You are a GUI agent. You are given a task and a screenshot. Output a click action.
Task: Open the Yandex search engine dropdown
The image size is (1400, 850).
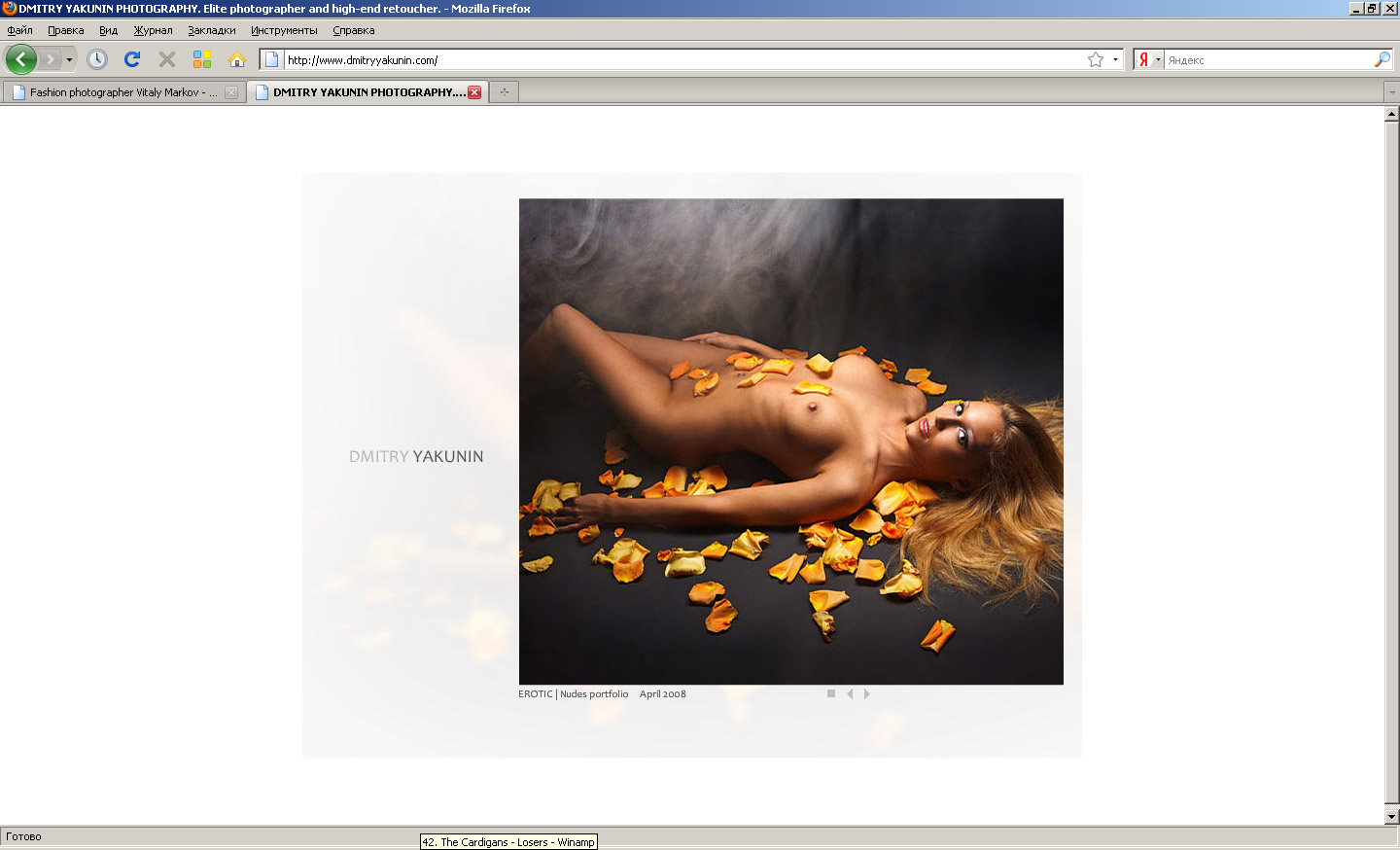[1148, 59]
